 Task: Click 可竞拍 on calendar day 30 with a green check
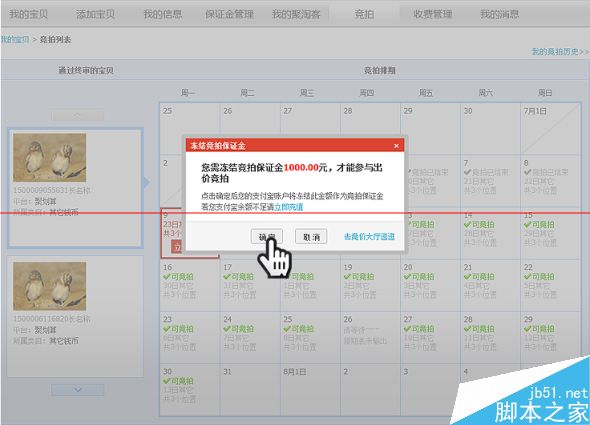pos(178,381)
